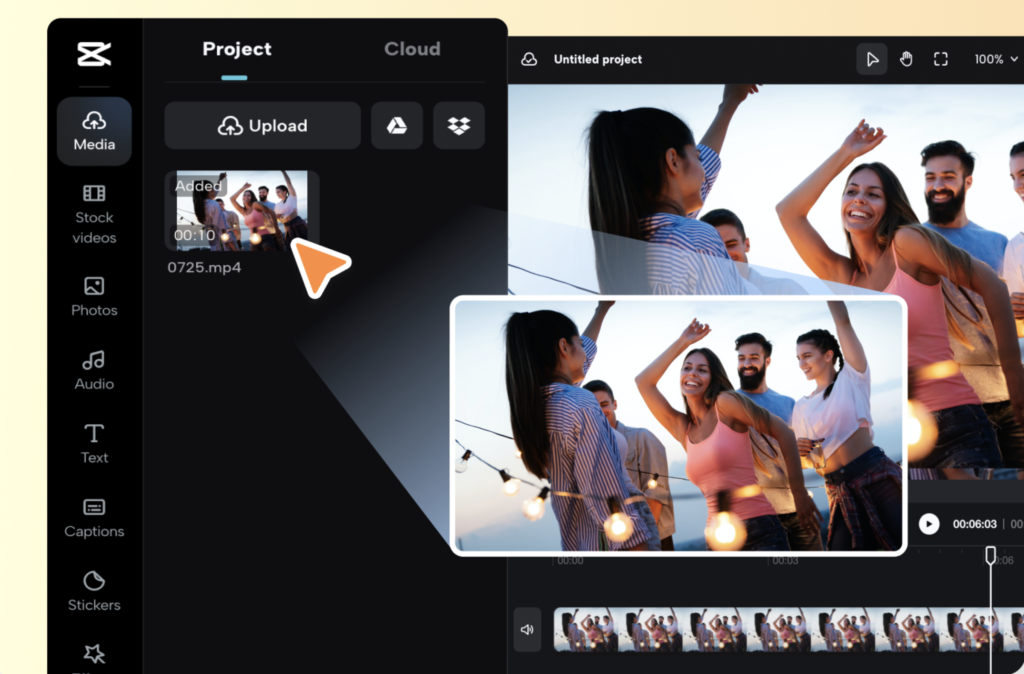Switch to the Project tab
Viewport: 1024px width, 674px height.
236,49
